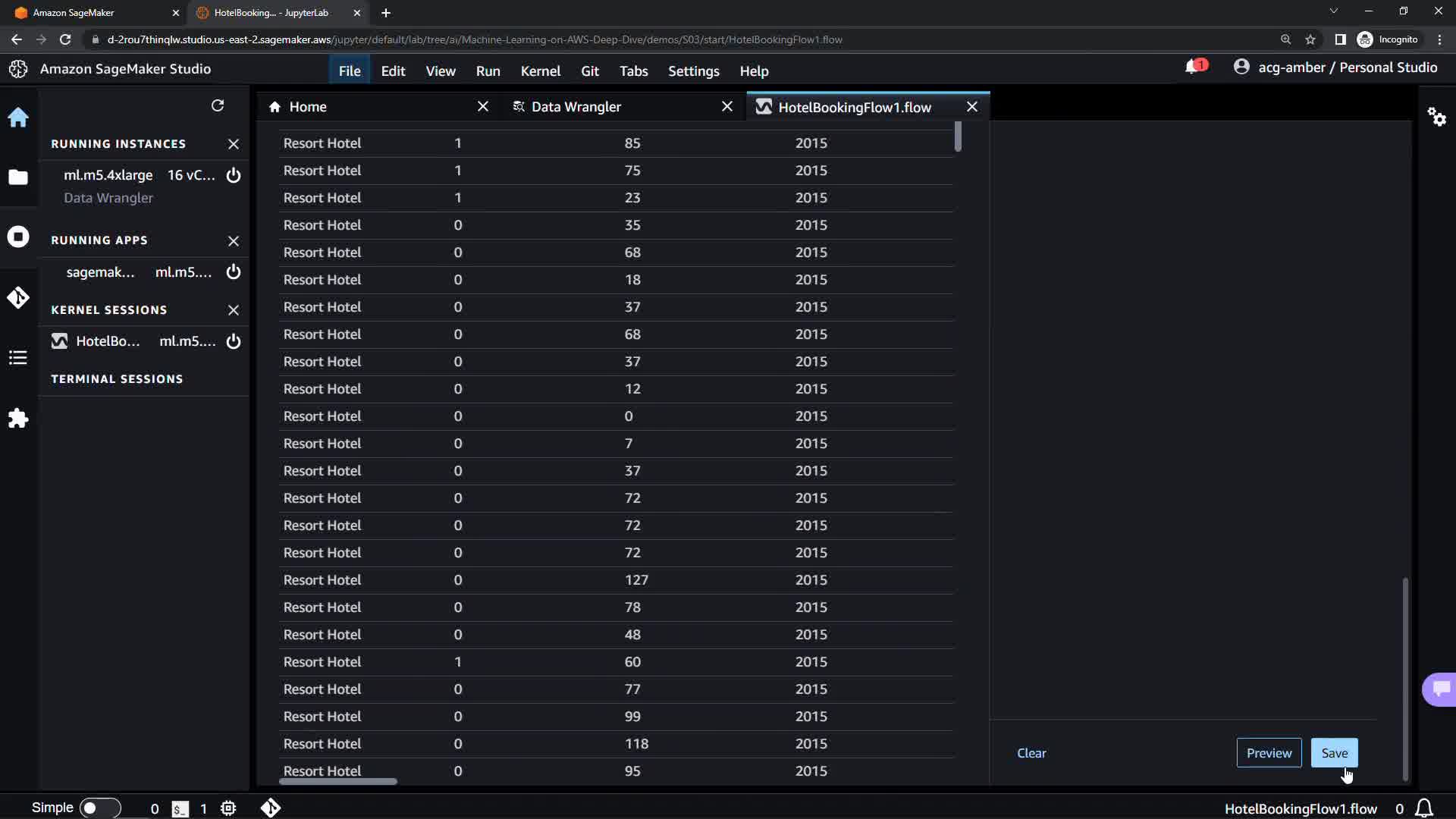Shut down HotelBo... kernel session
1456x819 pixels.
(x=234, y=341)
